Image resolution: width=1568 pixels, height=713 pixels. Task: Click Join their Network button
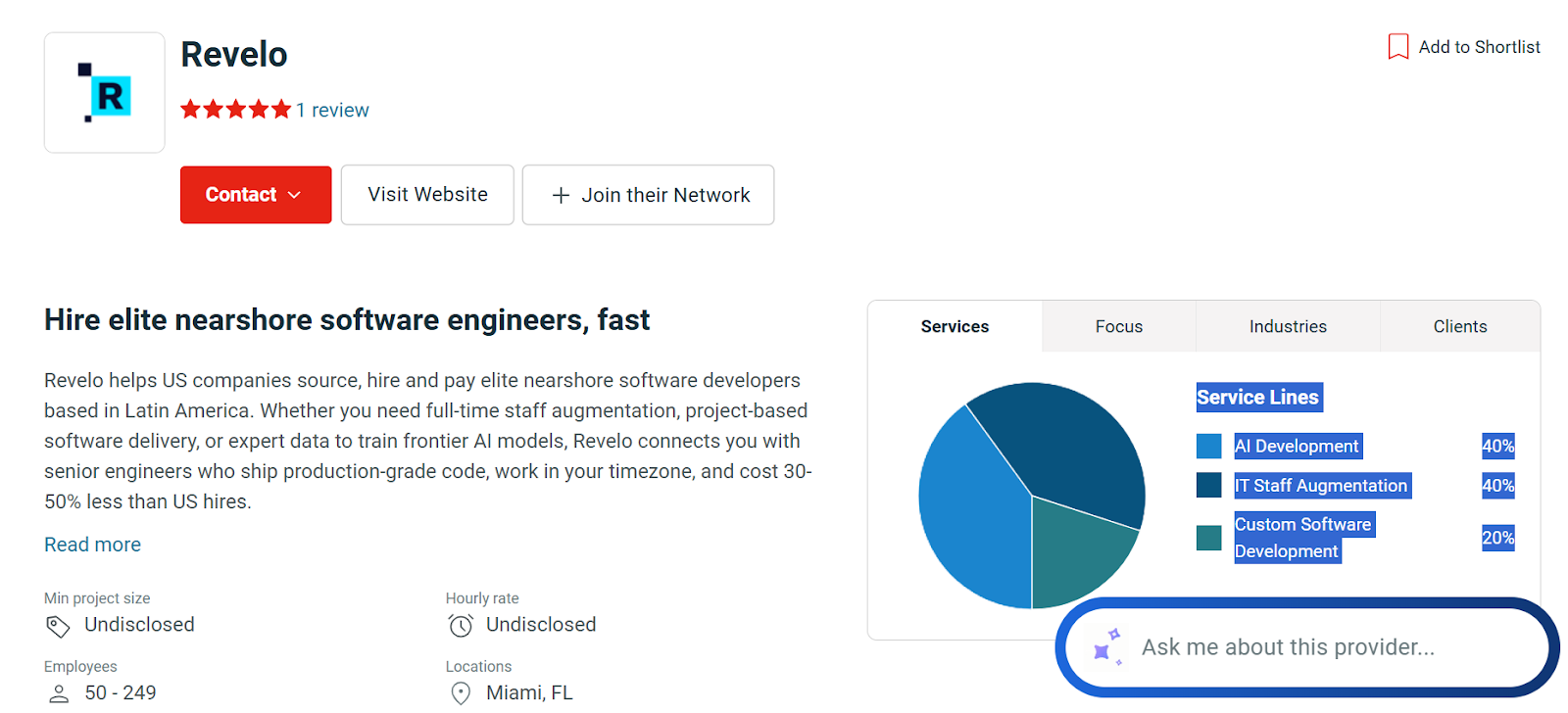point(648,195)
